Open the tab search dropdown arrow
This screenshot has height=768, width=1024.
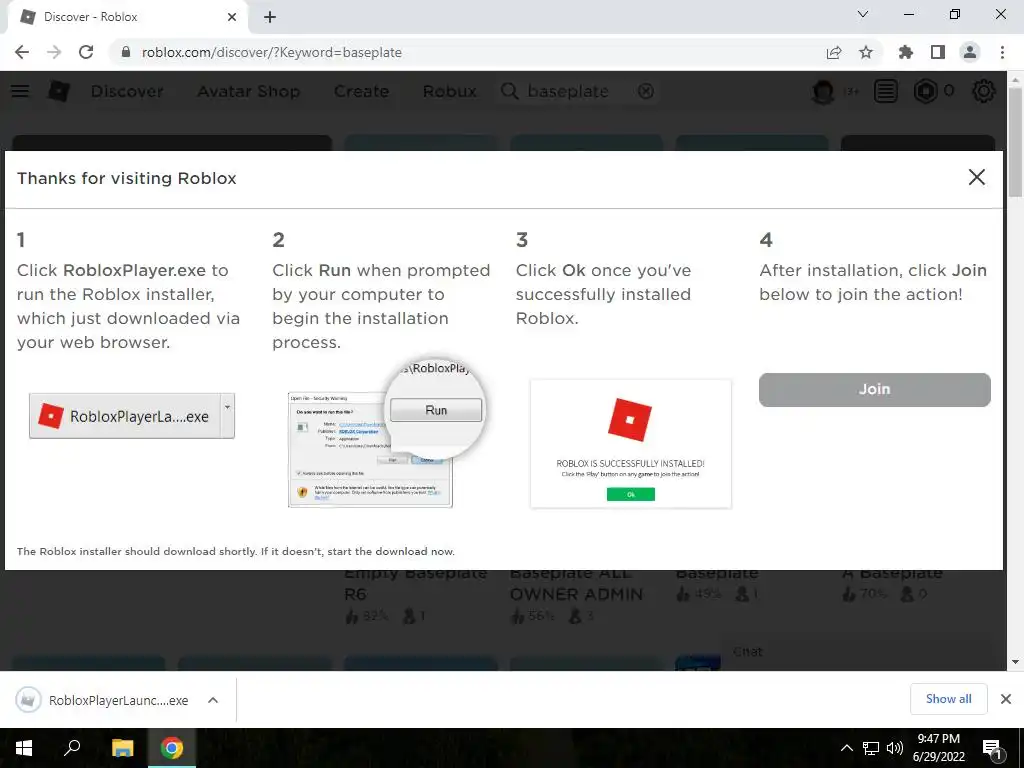[863, 14]
